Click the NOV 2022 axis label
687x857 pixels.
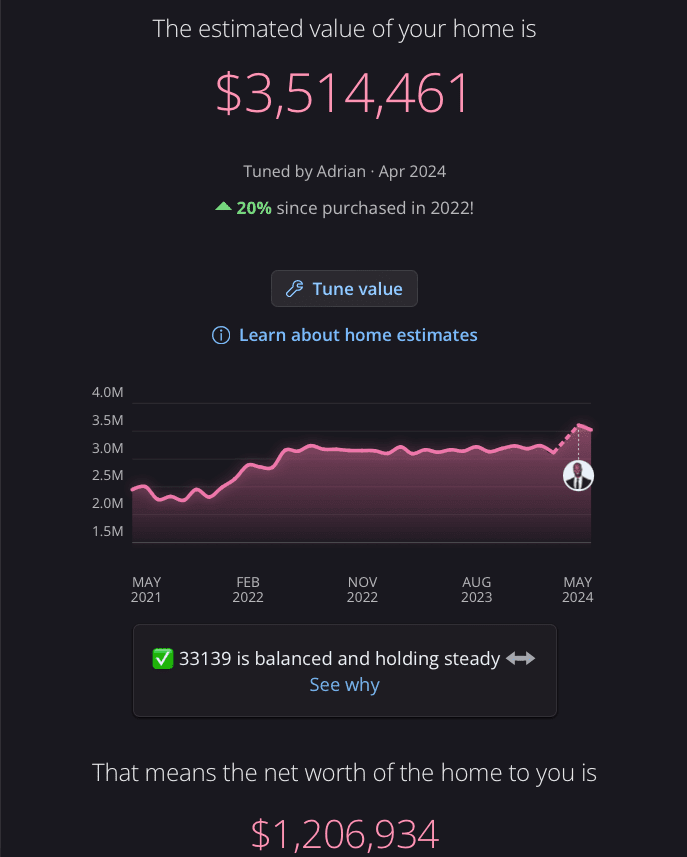click(x=362, y=590)
